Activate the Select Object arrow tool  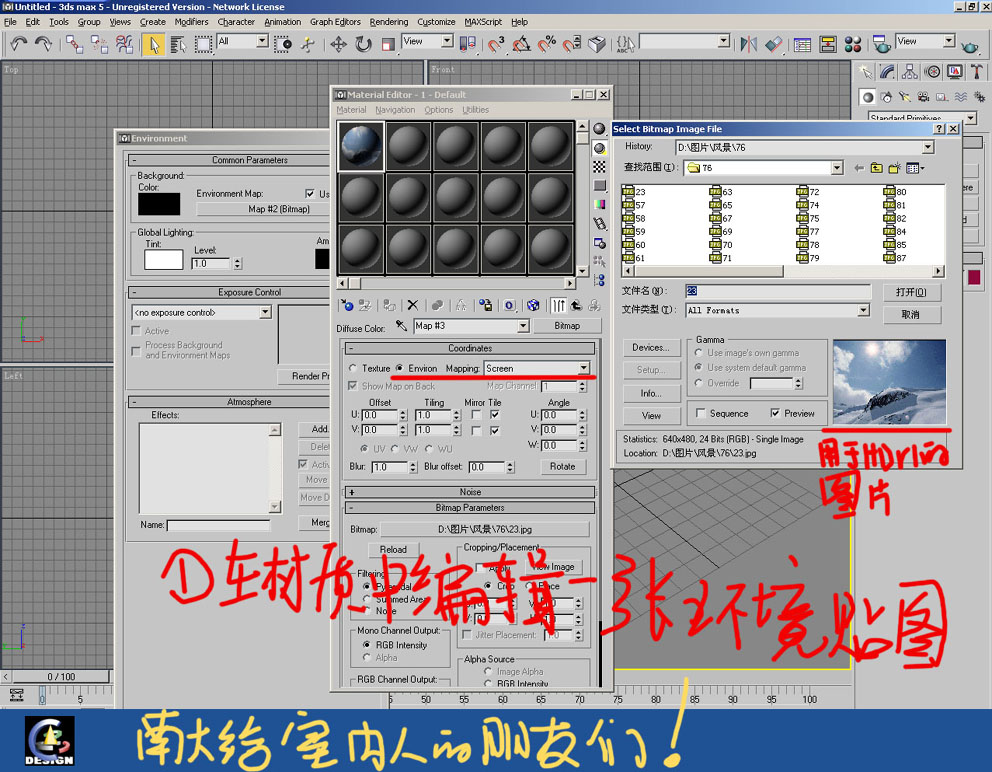coord(153,44)
